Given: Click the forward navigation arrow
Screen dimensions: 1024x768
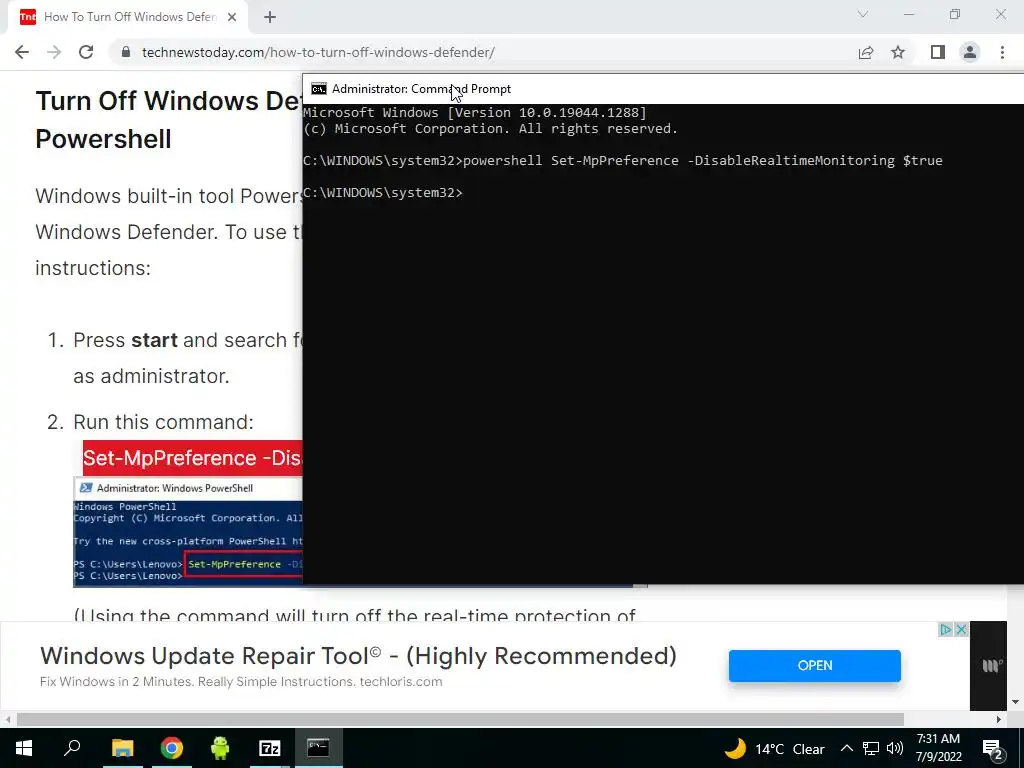Looking at the screenshot, I should tap(54, 52).
